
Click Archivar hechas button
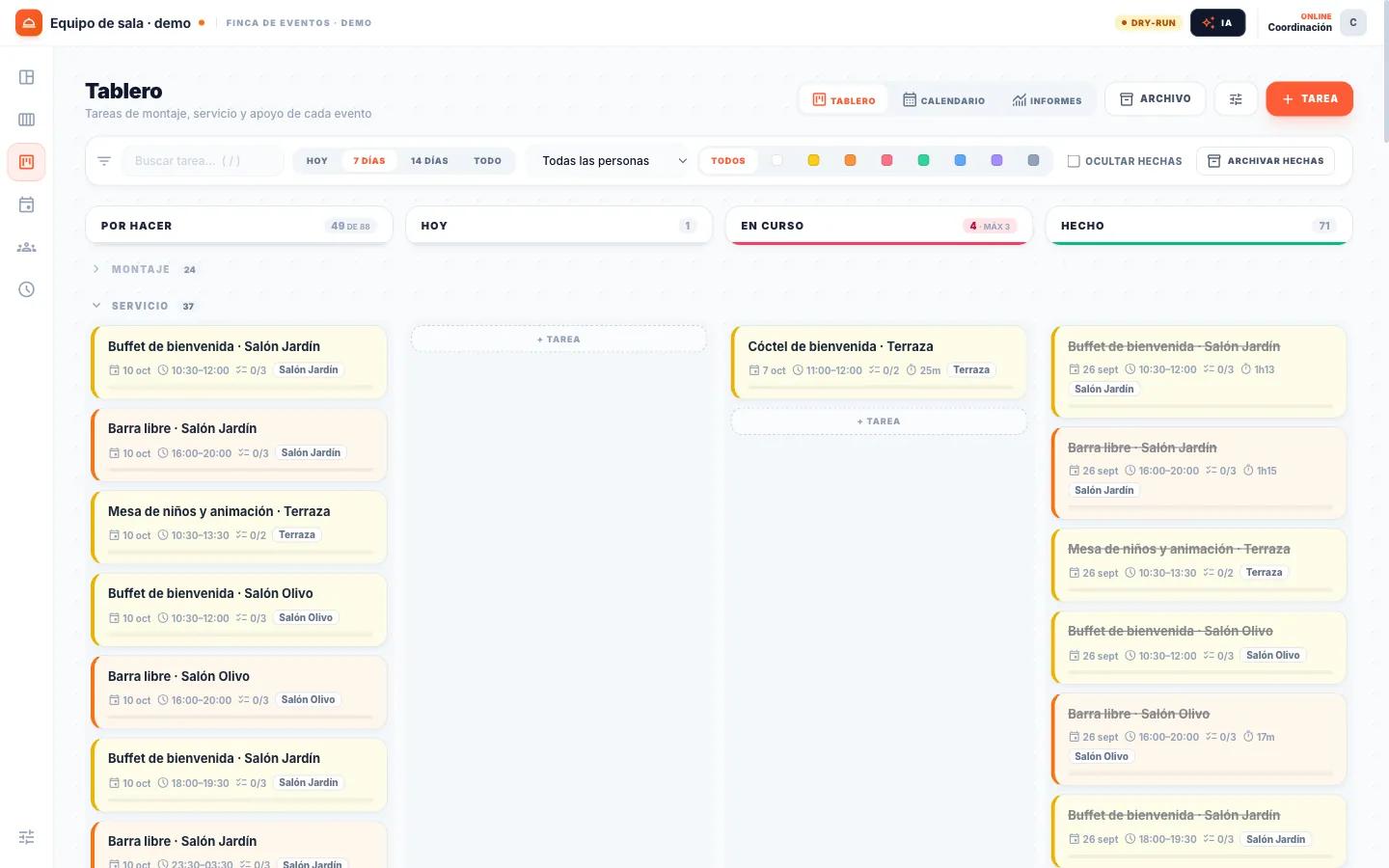pos(1266,161)
